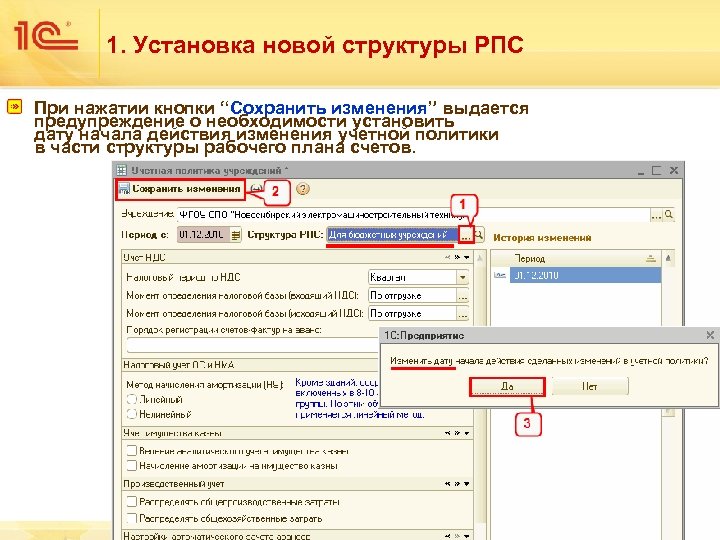This screenshot has width=720, height=540.
Task: Open the calendar picker beside Период с
Action: [236, 235]
